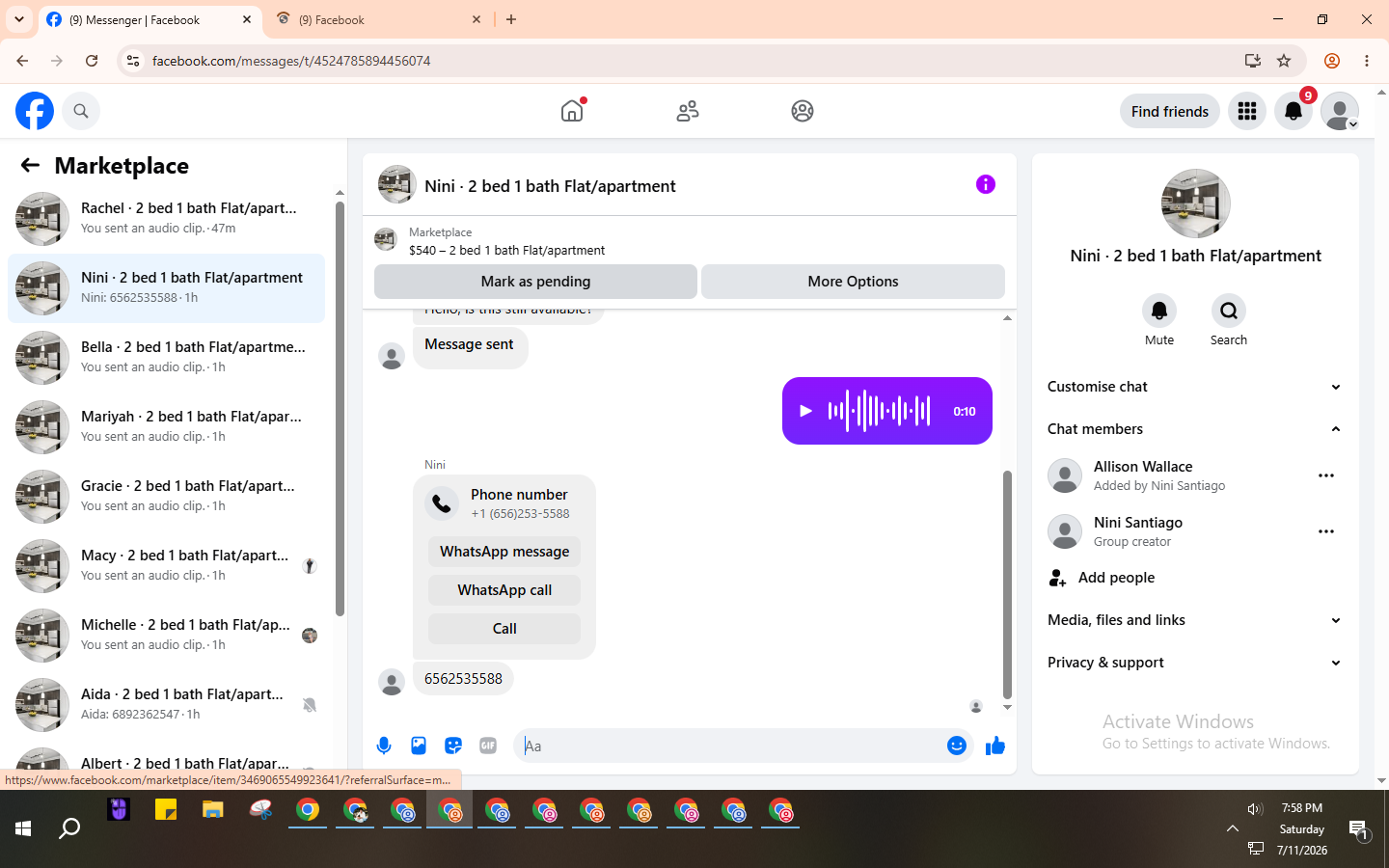
Task: Open the emoji picker in message box
Action: point(957,746)
